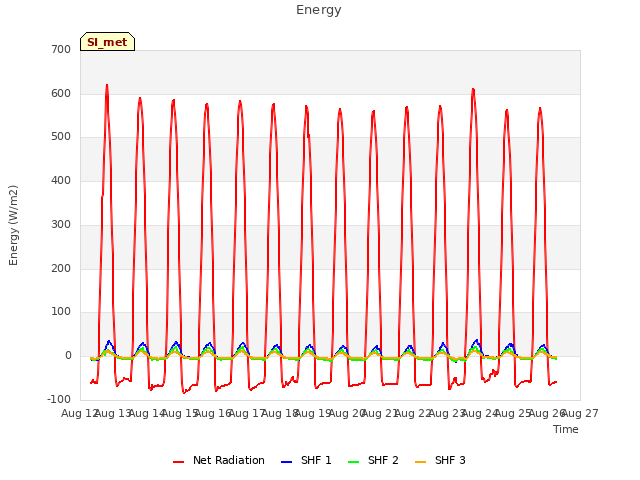The image size is (640, 480).
Task: Click the blue SHF 1 legend swatch
Action: (x=287, y=462)
